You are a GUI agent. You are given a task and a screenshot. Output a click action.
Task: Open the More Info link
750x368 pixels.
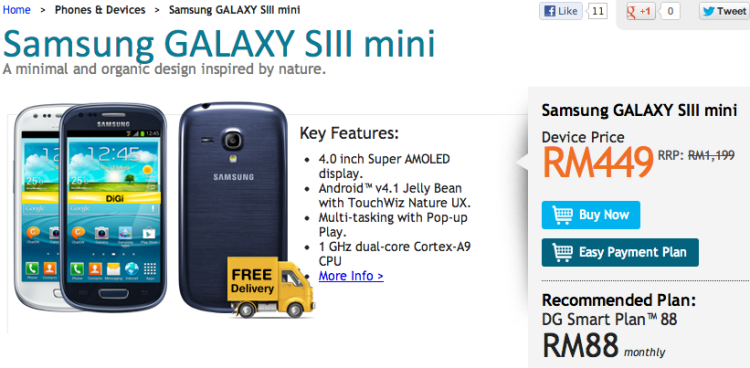point(351,276)
